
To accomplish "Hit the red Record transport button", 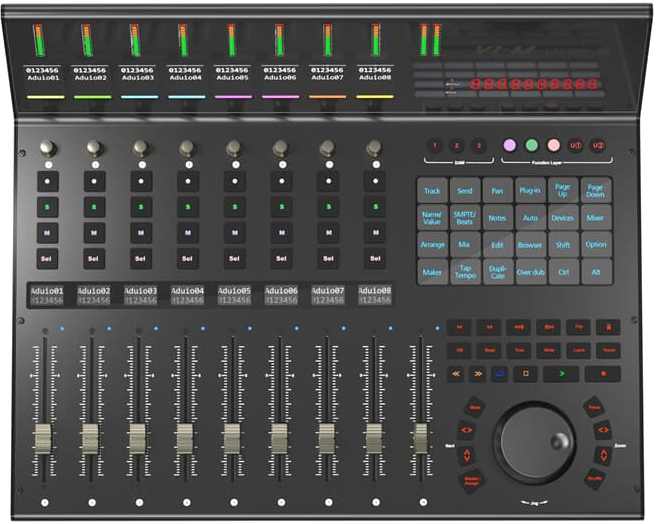I will (602, 374).
